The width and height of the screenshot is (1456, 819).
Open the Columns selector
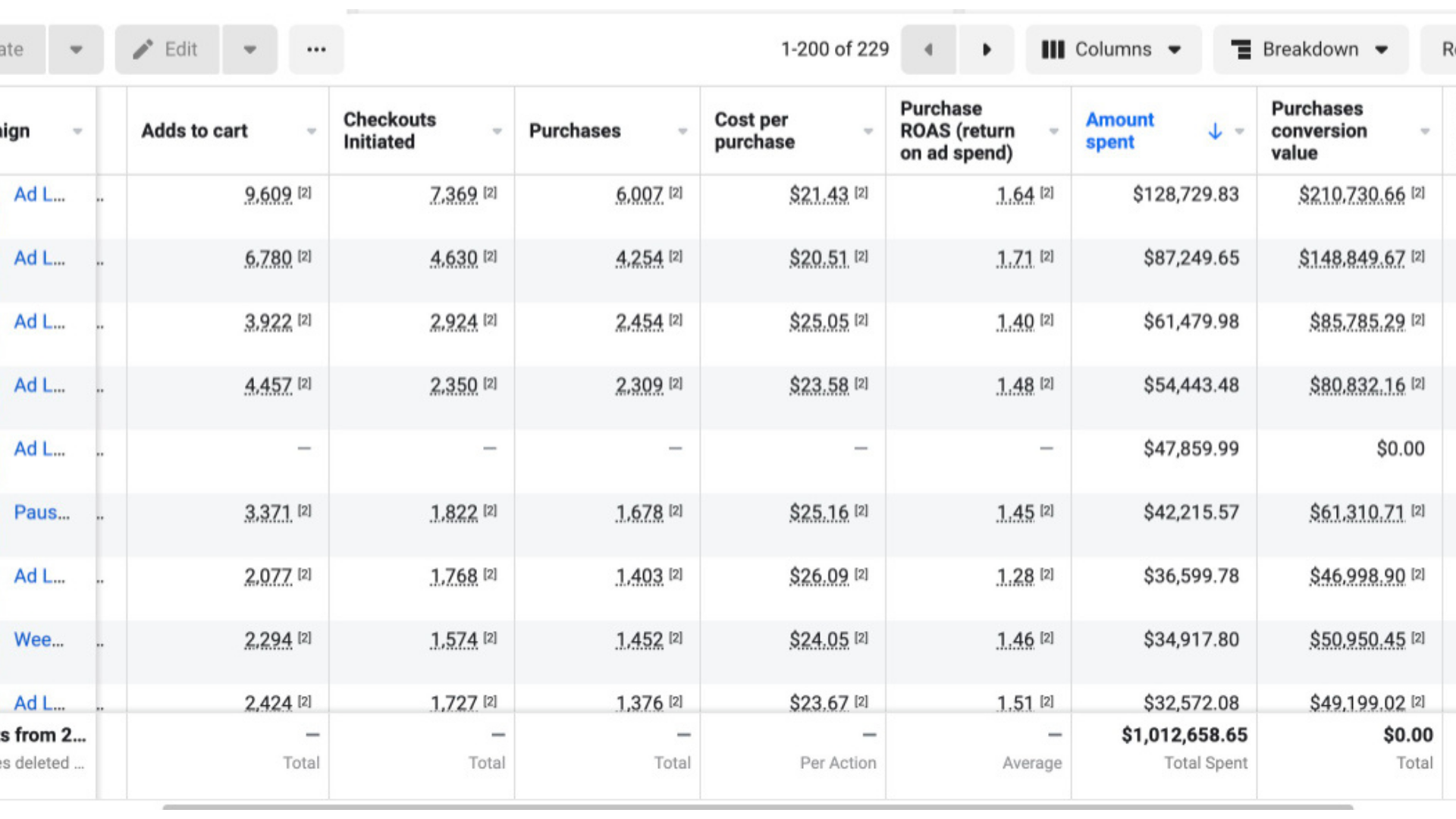coord(1112,50)
